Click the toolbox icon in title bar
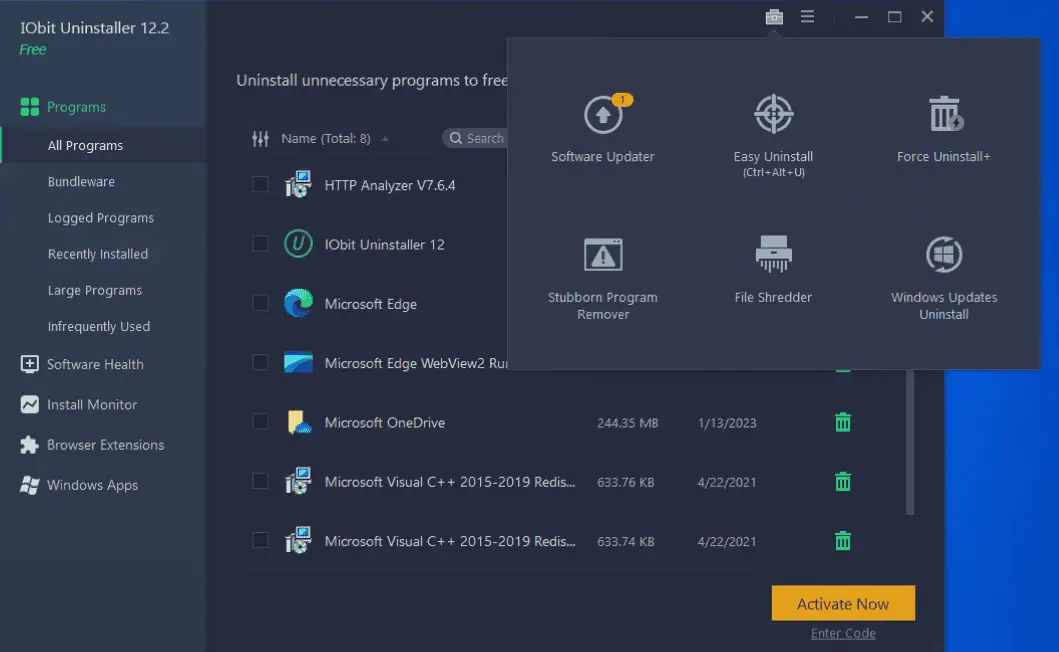This screenshot has height=652, width=1059. [774, 16]
